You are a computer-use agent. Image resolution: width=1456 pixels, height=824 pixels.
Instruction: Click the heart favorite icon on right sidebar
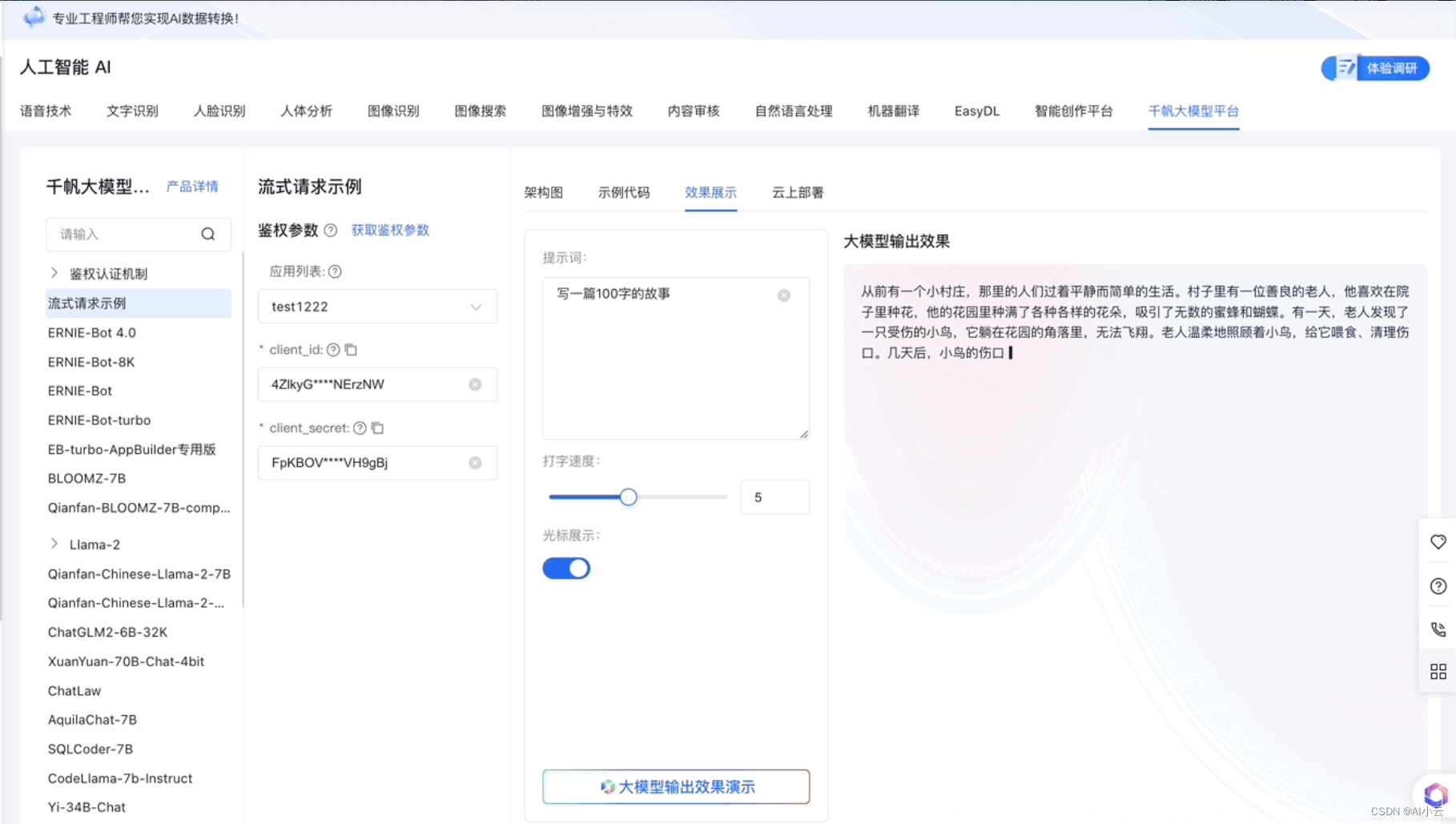(1438, 542)
